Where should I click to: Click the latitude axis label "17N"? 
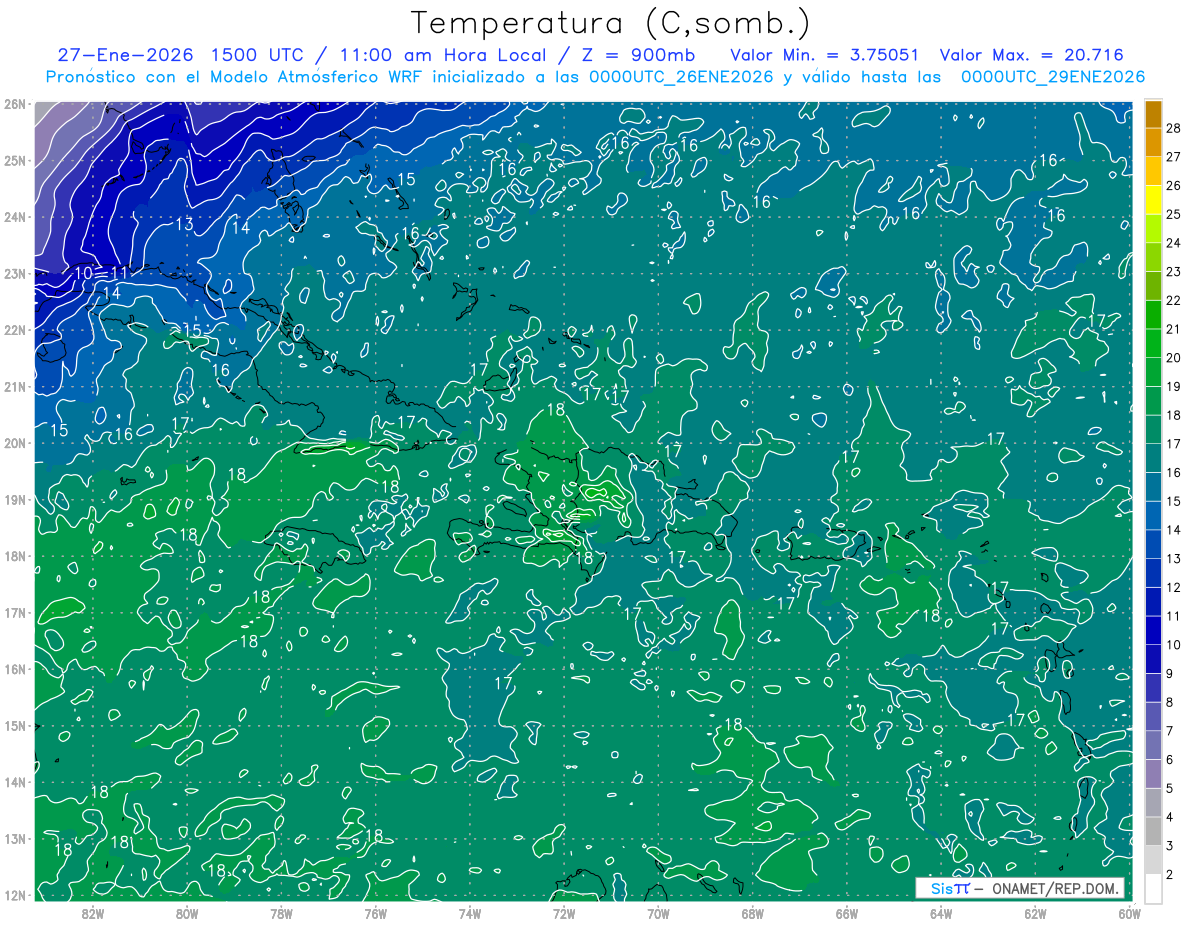(14, 612)
